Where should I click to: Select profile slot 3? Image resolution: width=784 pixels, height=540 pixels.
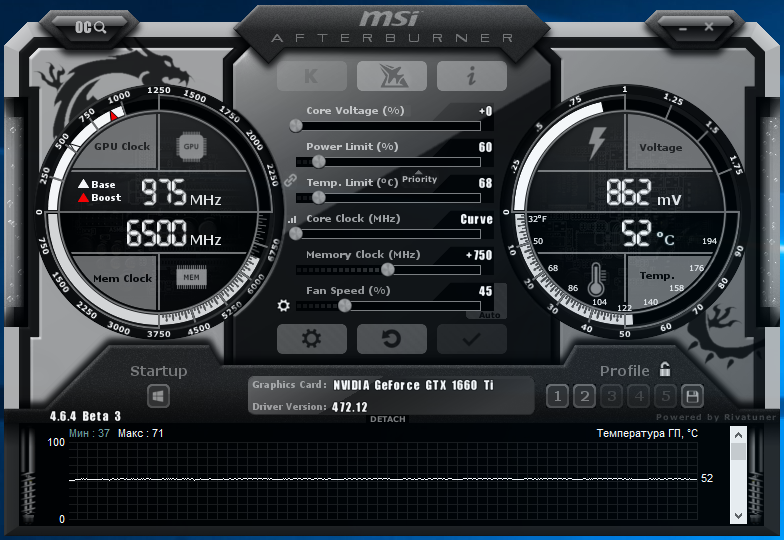[612, 397]
